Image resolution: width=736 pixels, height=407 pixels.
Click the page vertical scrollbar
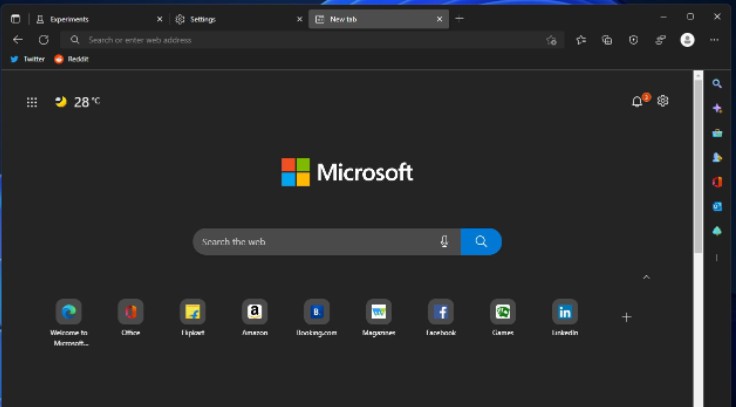click(698, 200)
